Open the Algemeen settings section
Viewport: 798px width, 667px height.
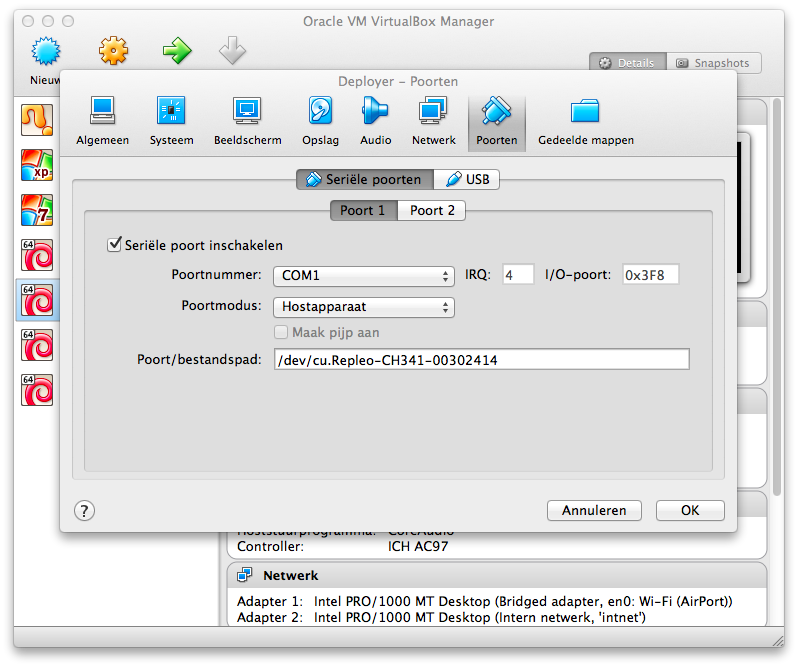pyautogui.click(x=102, y=121)
